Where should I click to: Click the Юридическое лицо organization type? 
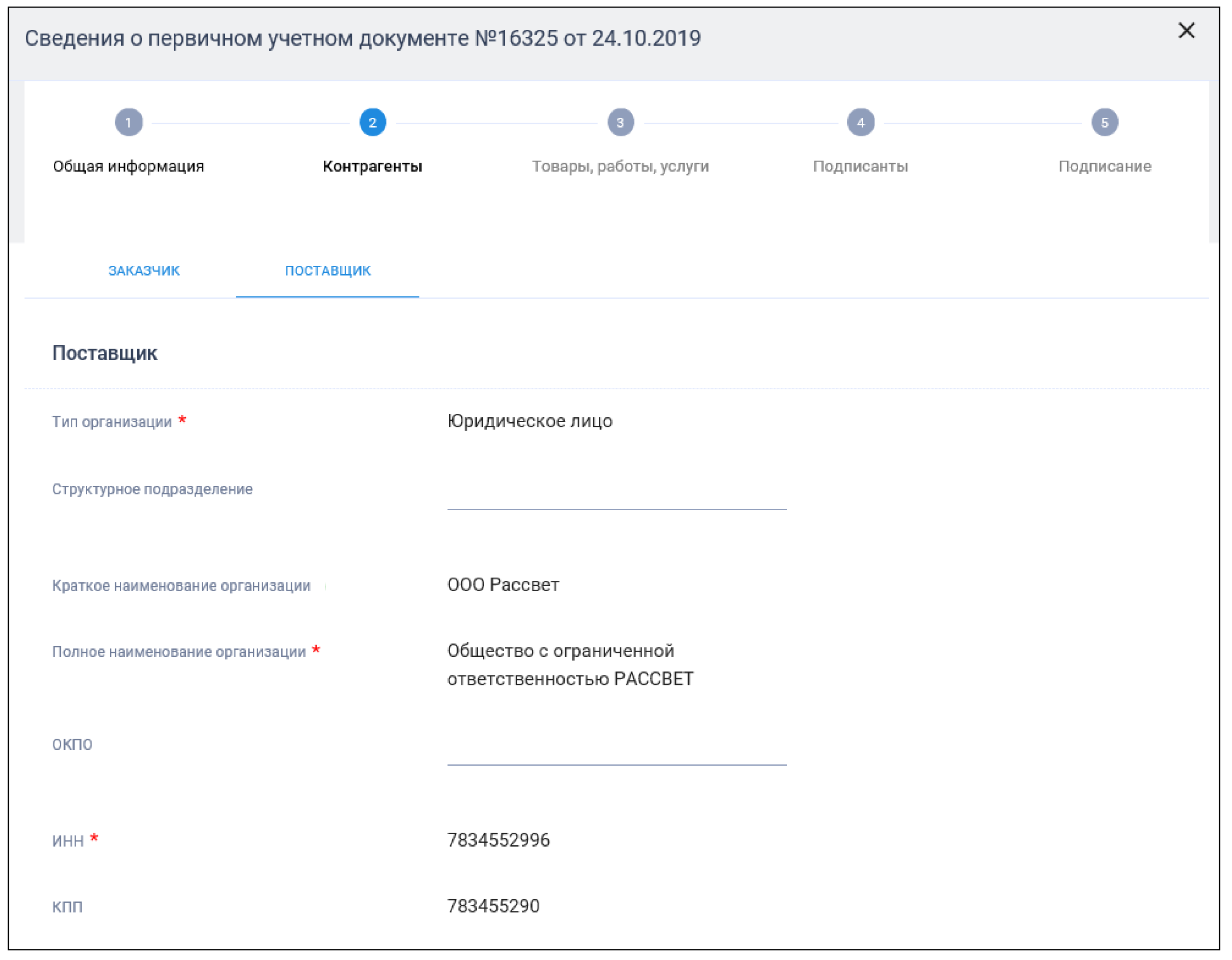(529, 421)
